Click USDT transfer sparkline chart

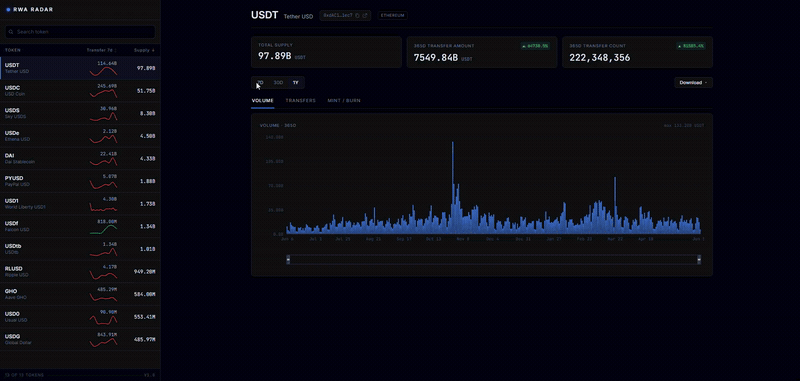104,72
